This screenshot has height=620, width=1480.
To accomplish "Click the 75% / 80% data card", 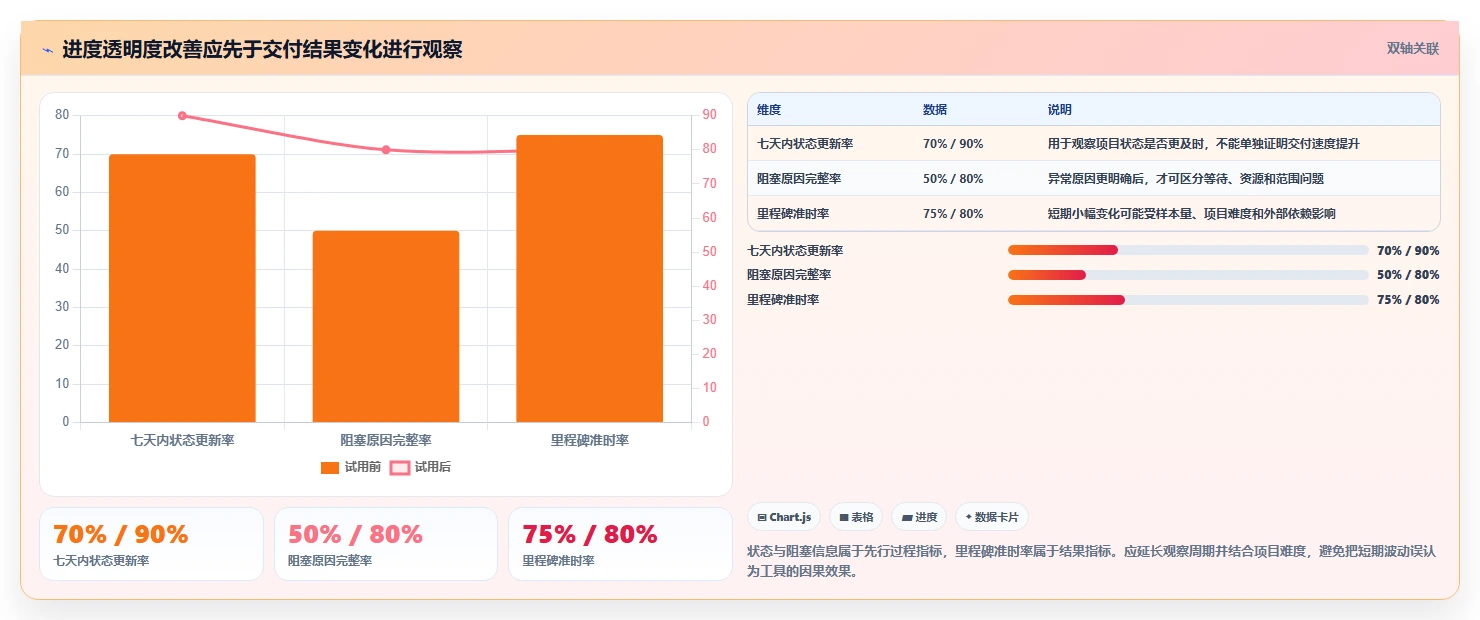I will (x=620, y=544).
